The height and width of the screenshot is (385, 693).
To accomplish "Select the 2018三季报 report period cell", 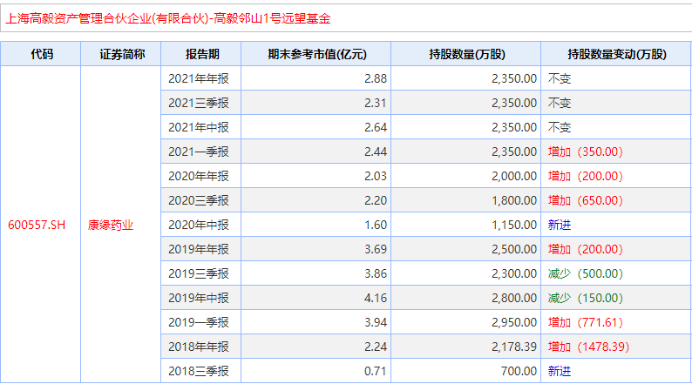I will 201,371.
